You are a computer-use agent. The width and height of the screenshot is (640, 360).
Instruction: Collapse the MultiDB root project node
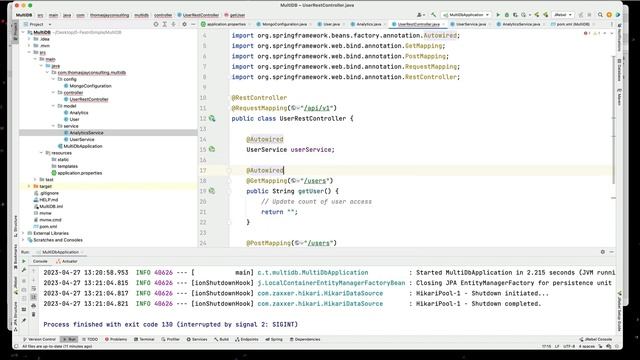click(23, 32)
